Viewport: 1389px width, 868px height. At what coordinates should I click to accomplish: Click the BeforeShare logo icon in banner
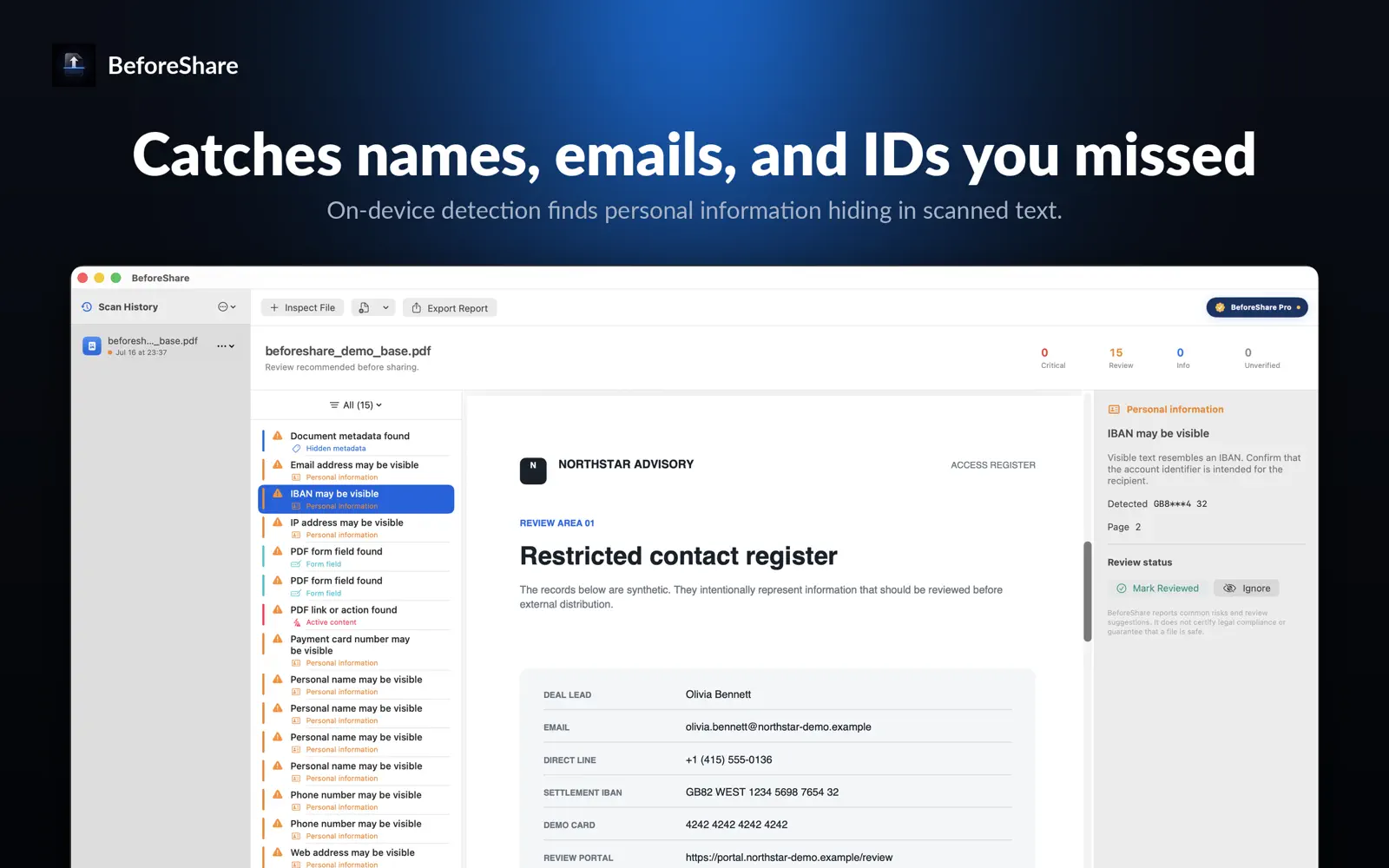[x=74, y=65]
